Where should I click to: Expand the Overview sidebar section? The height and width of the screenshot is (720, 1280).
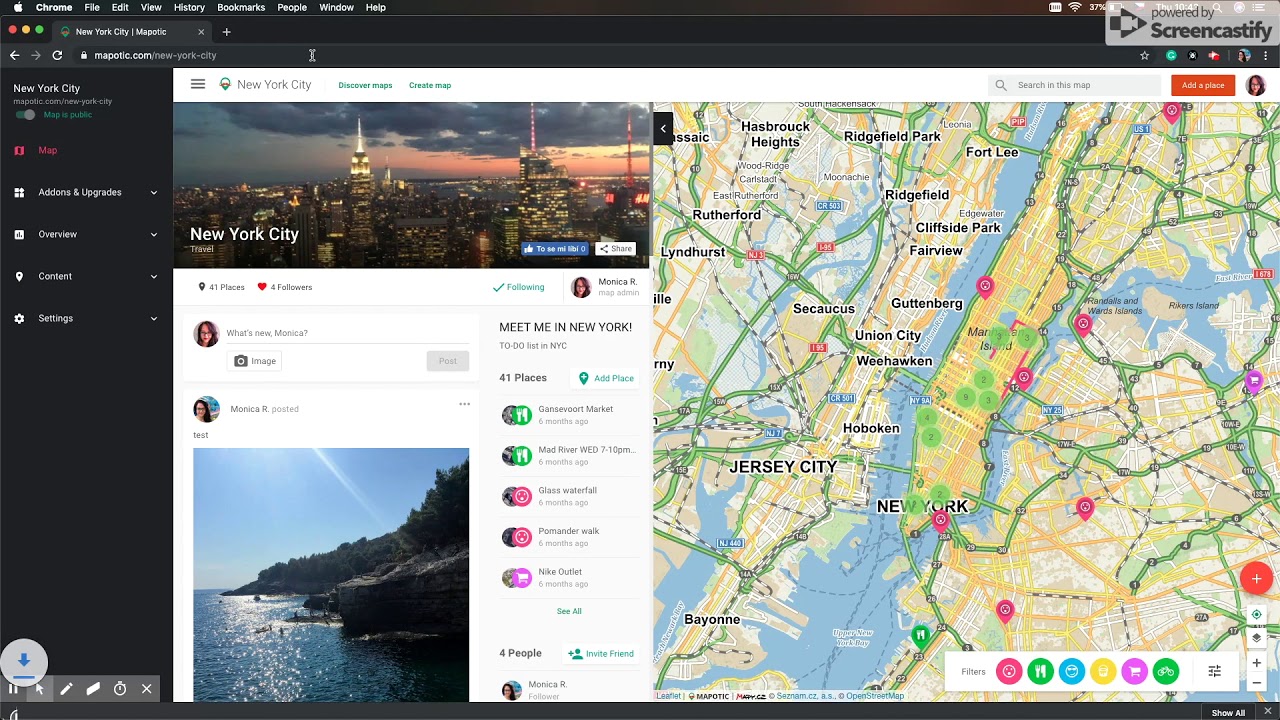(86, 234)
